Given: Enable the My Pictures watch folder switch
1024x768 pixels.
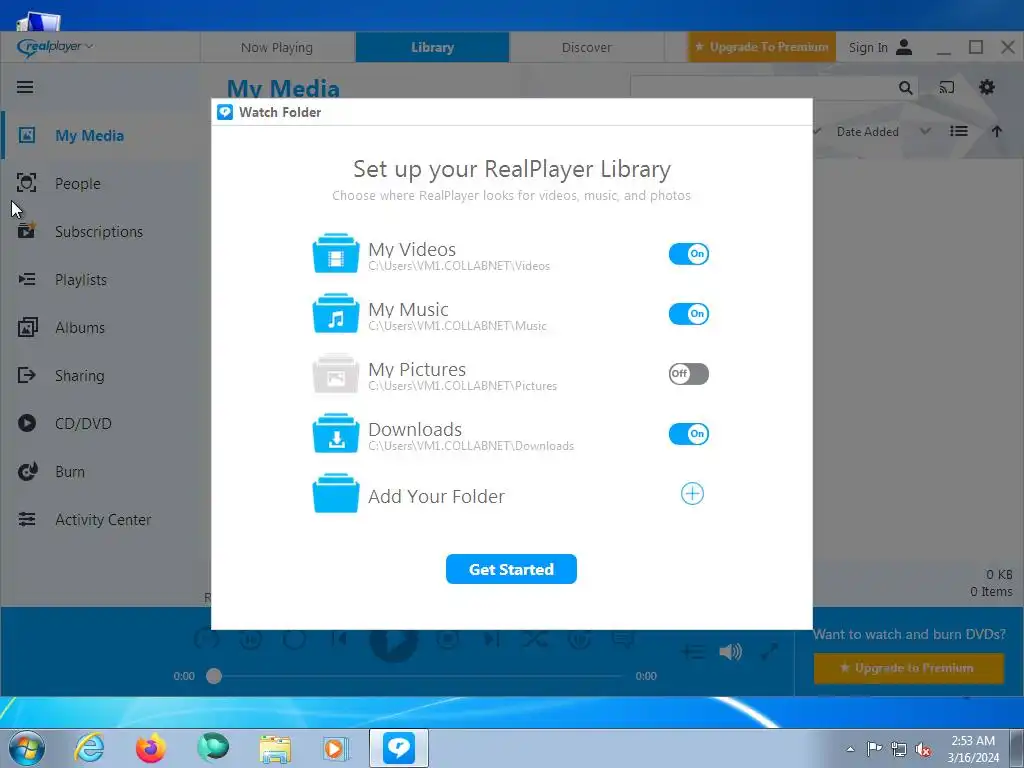Looking at the screenshot, I should pos(688,374).
